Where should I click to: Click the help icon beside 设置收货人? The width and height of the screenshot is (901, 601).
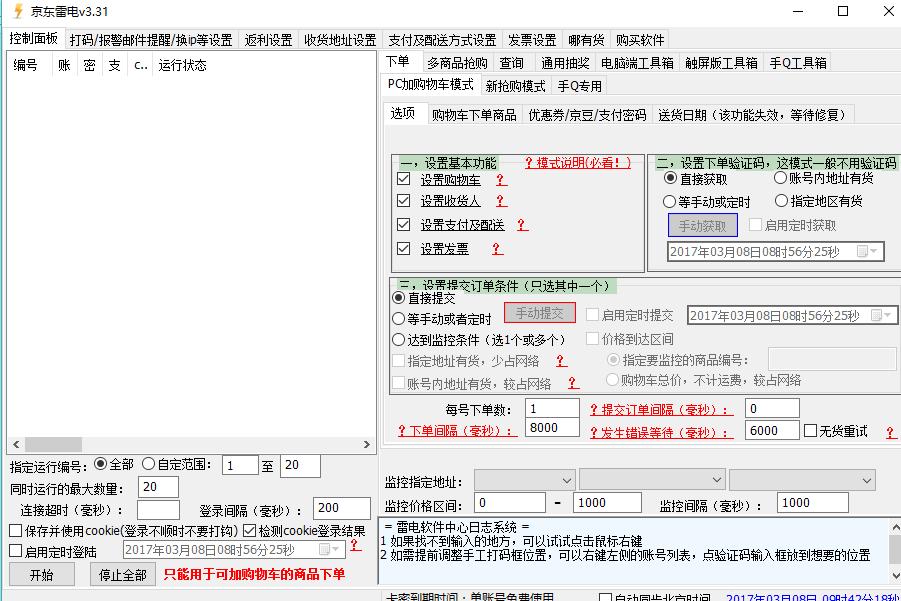click(x=501, y=202)
